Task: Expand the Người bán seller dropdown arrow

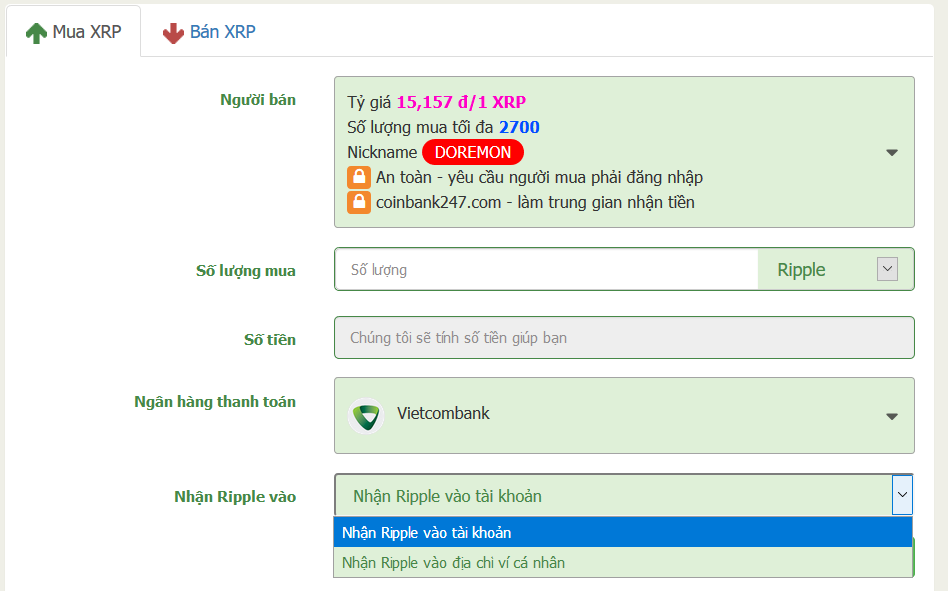Action: coord(892,153)
